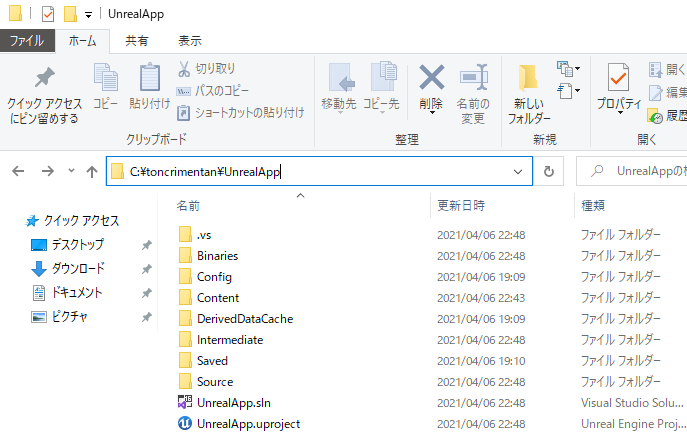
Task: Select the Source folder
Action: [x=215, y=382]
